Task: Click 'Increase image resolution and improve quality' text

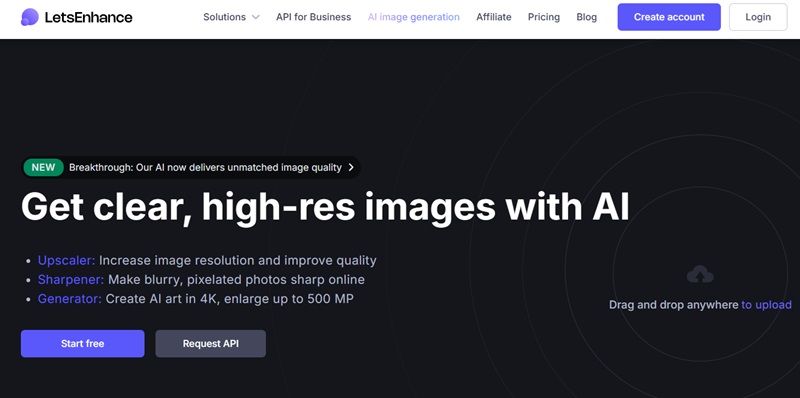Action: tap(238, 260)
